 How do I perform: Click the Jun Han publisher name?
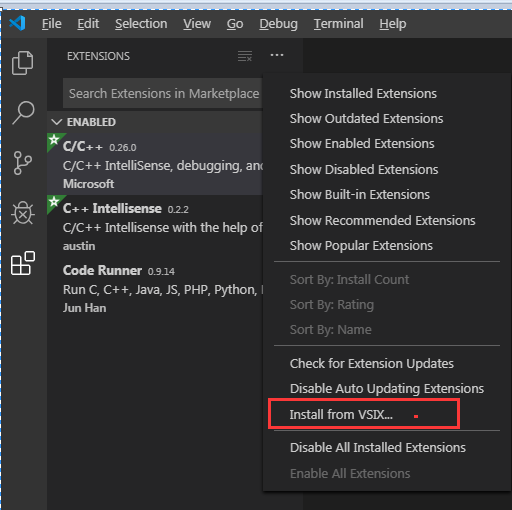[85, 308]
